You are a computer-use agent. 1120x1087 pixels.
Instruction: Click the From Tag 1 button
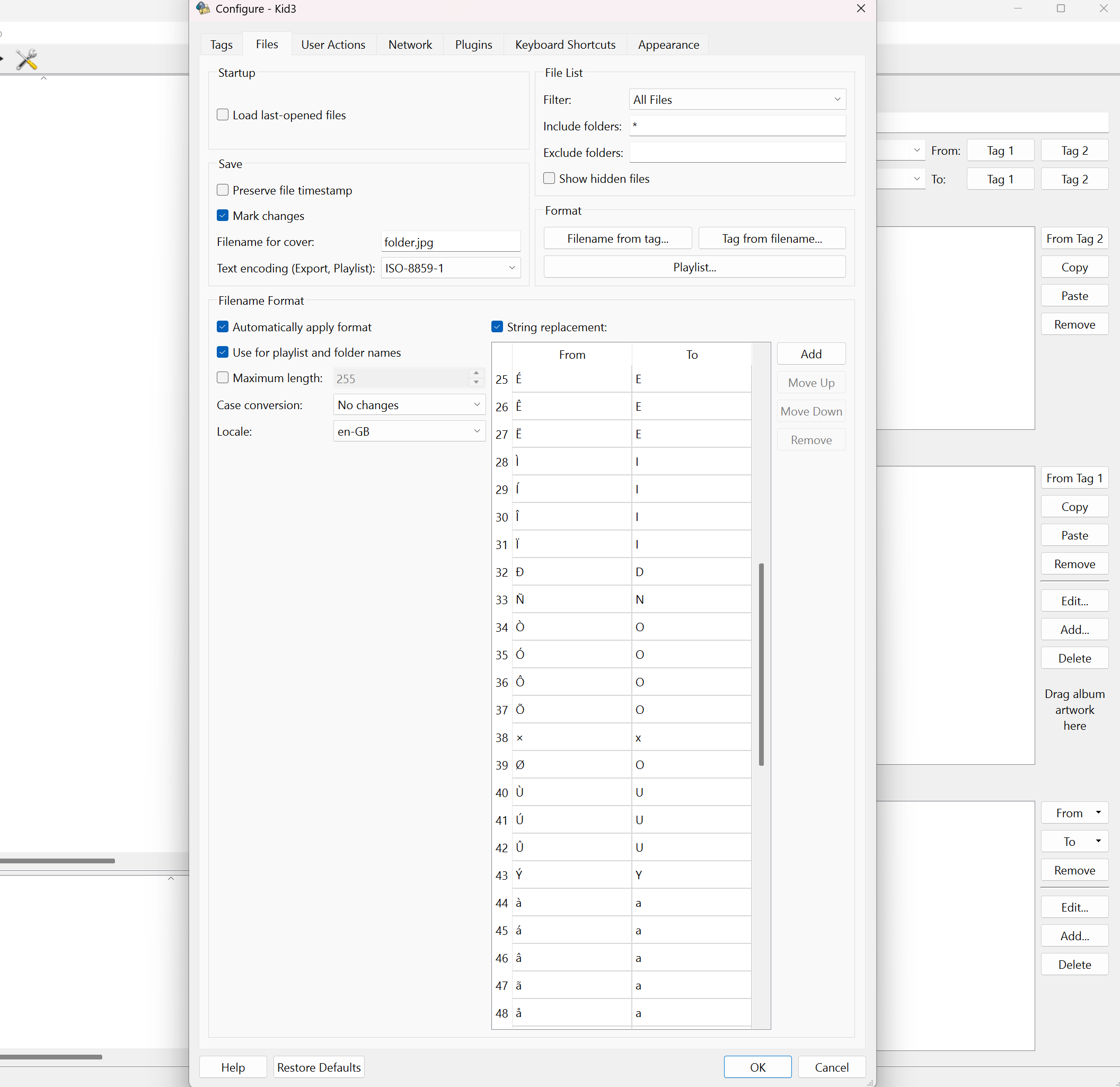pos(1074,478)
